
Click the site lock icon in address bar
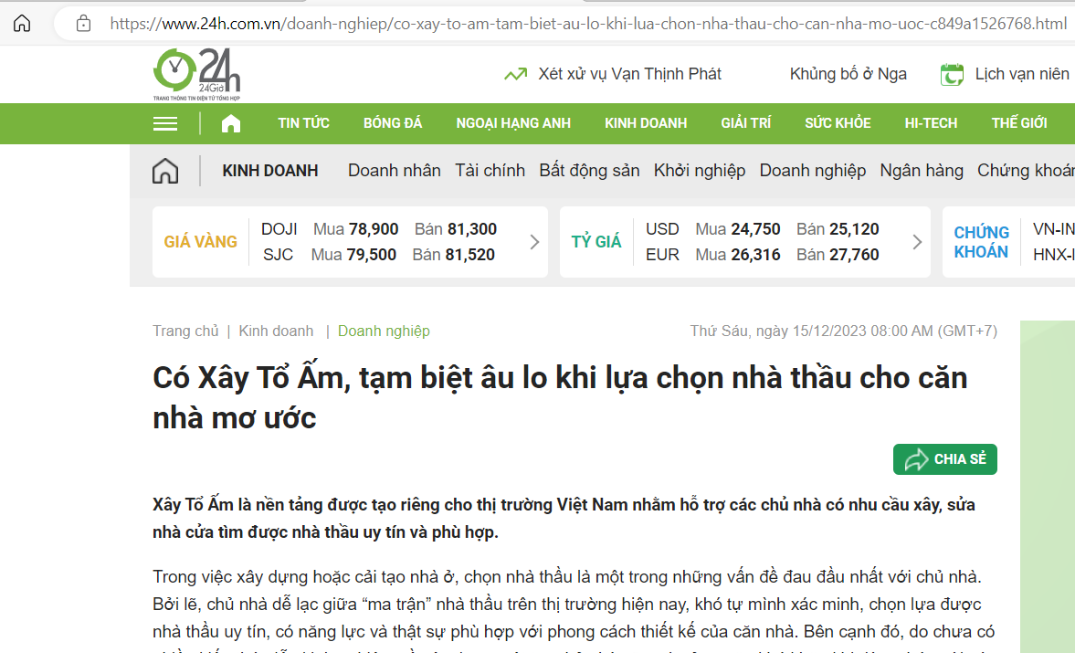tap(84, 23)
